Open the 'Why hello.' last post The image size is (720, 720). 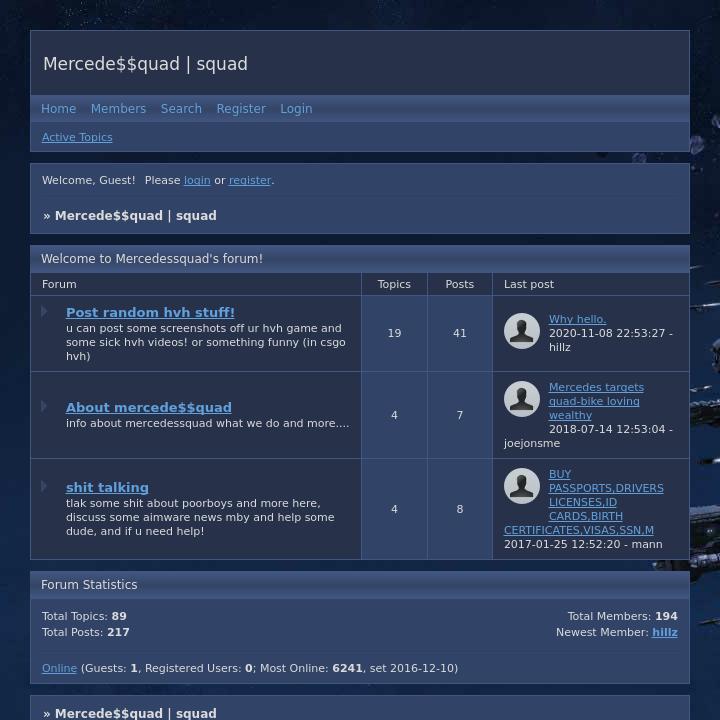[577, 319]
